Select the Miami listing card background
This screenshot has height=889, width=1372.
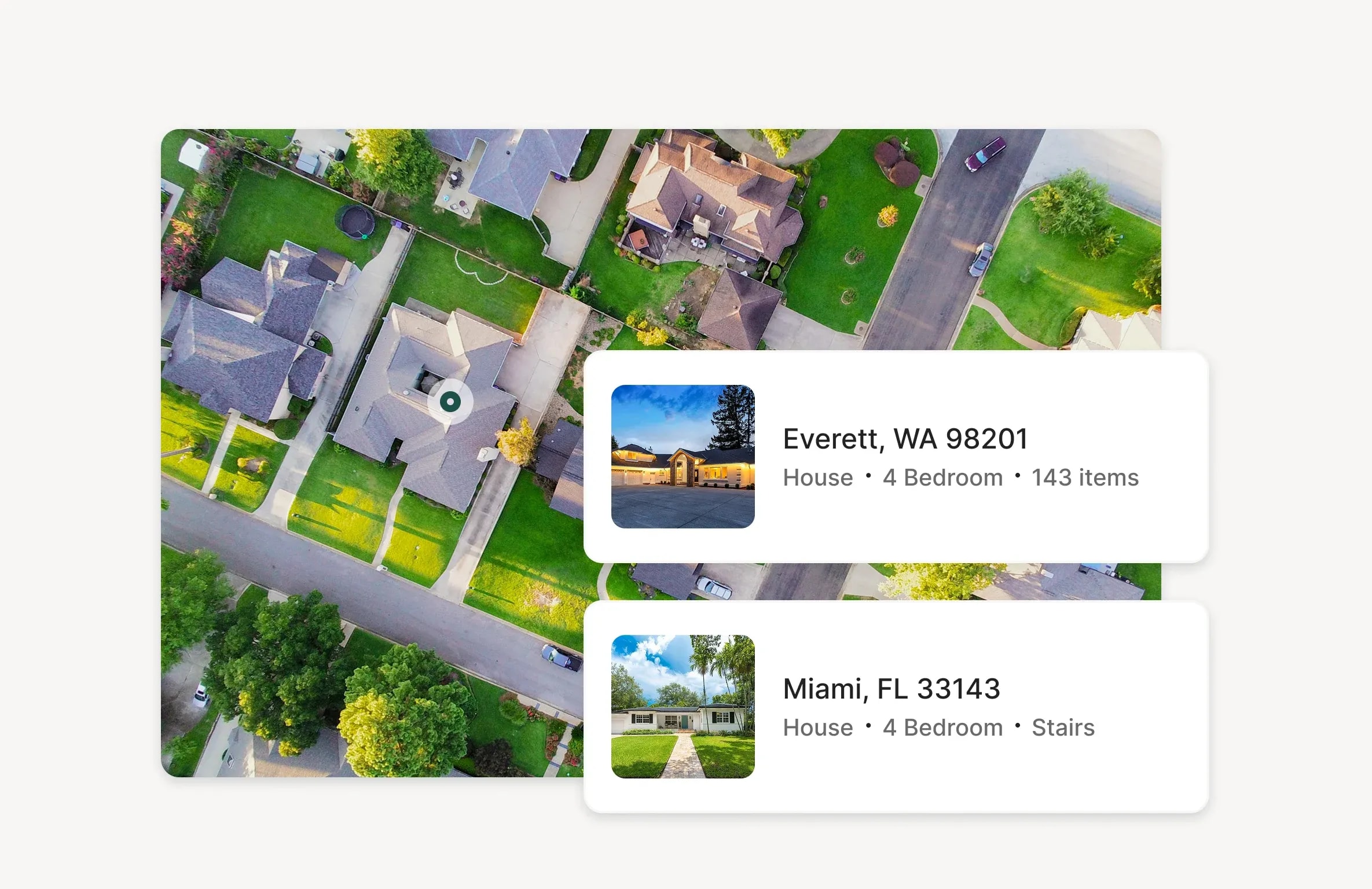pyautogui.click(x=896, y=707)
